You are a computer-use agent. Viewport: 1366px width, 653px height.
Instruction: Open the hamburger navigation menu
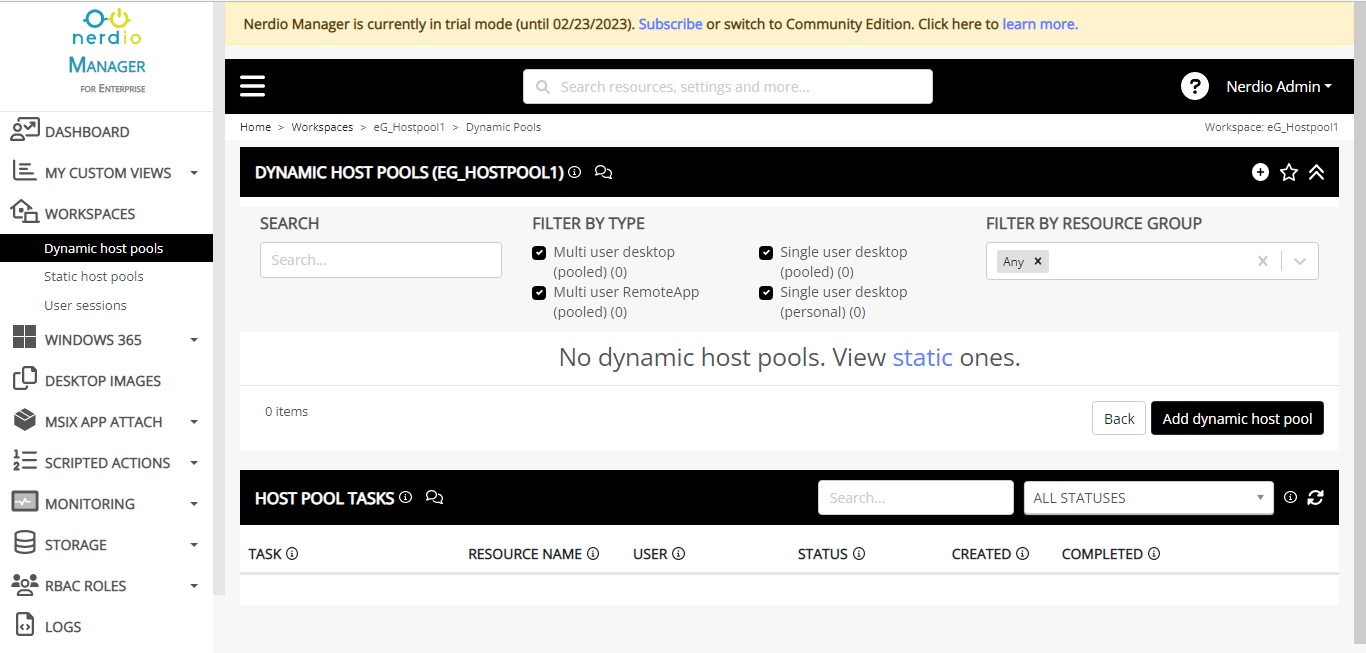click(x=253, y=86)
